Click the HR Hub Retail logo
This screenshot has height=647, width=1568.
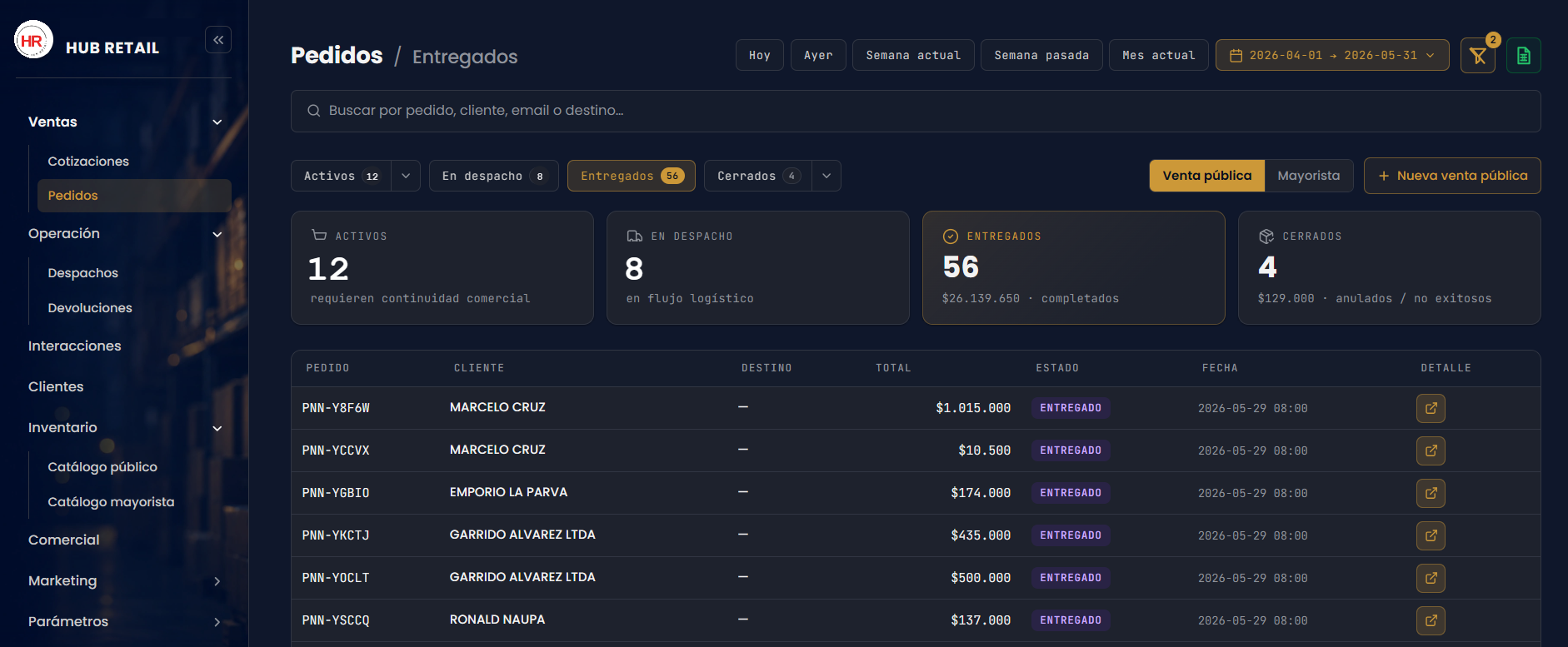[x=33, y=40]
